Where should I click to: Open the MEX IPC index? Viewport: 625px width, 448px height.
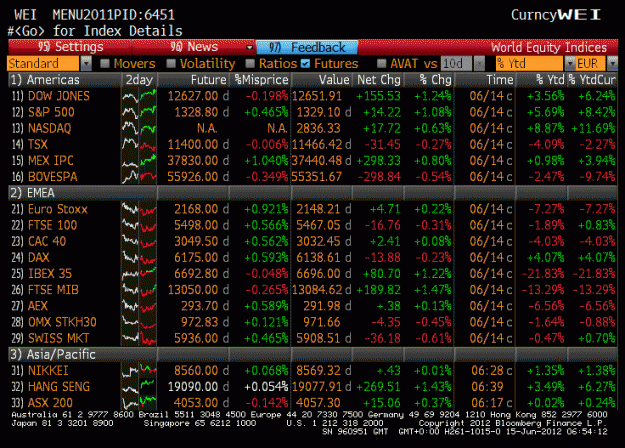click(51, 161)
